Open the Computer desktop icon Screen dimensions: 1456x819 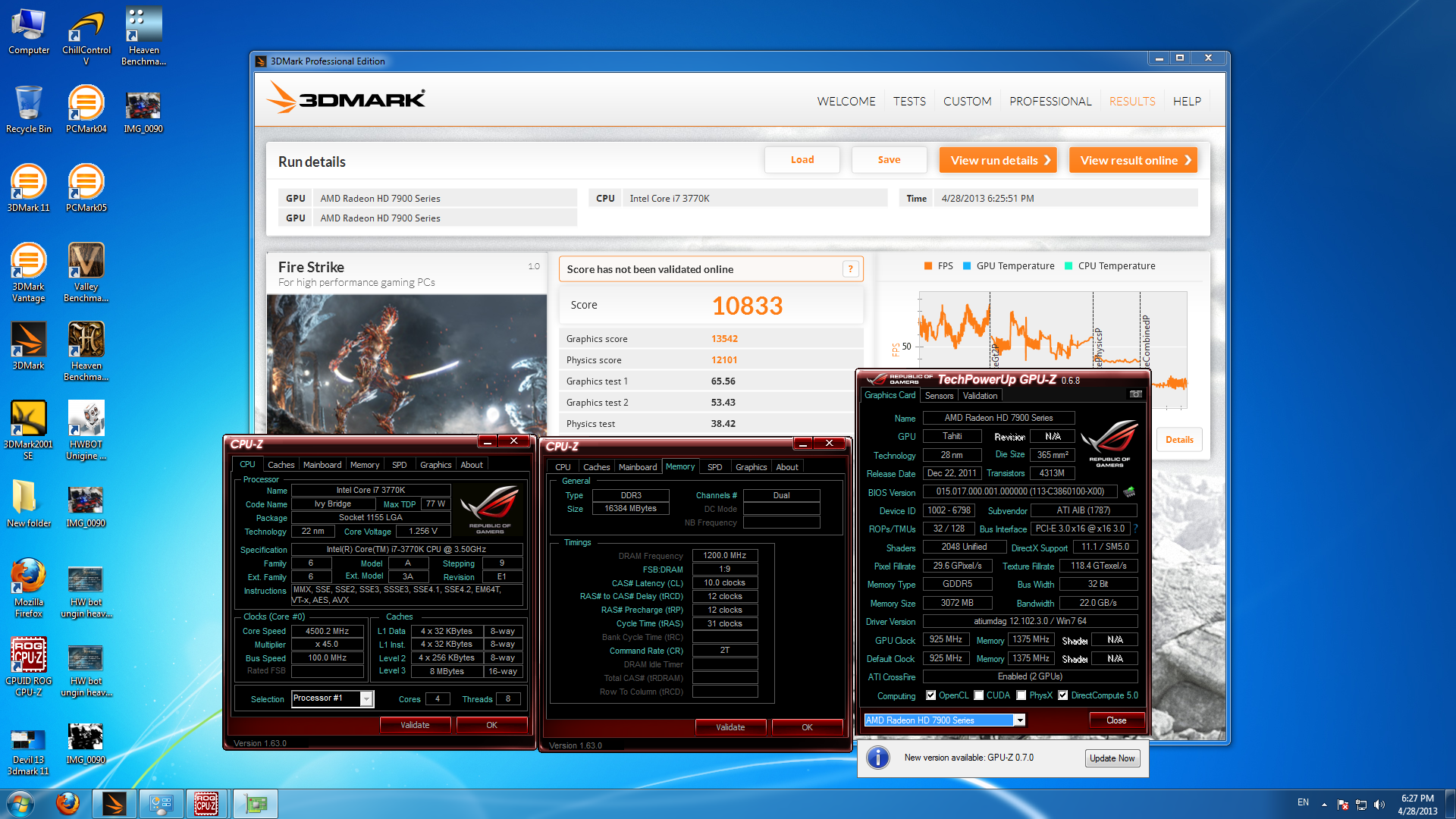tap(29, 32)
